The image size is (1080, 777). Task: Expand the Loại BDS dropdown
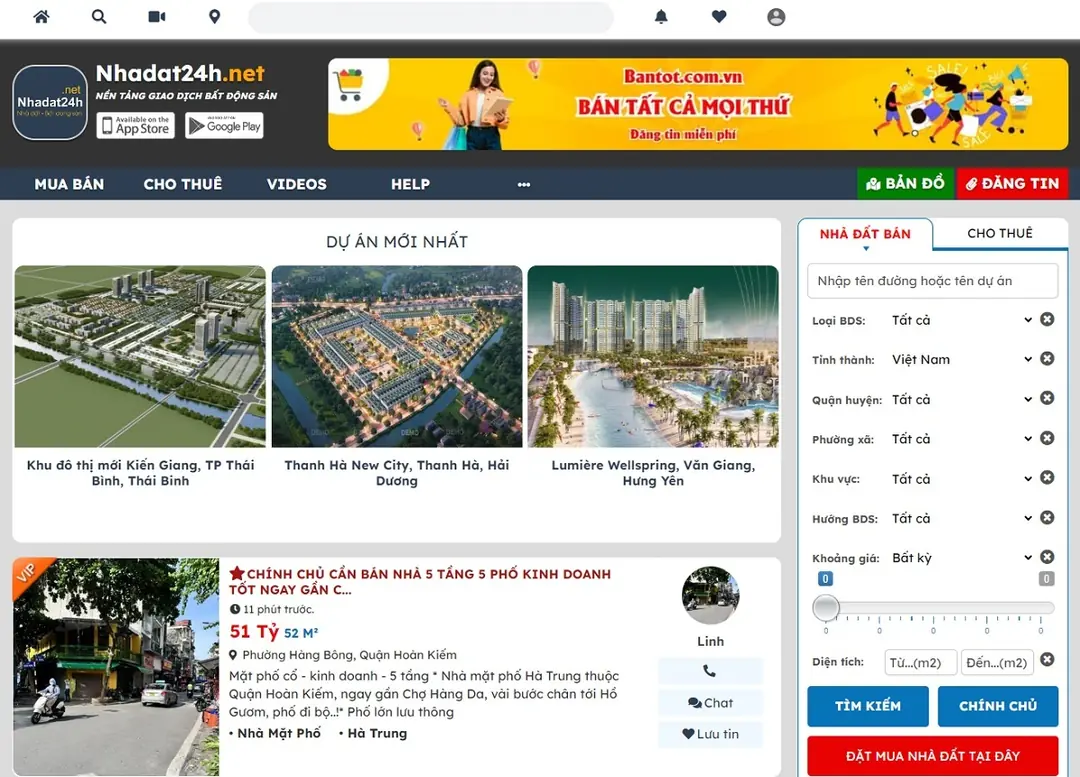click(1028, 319)
